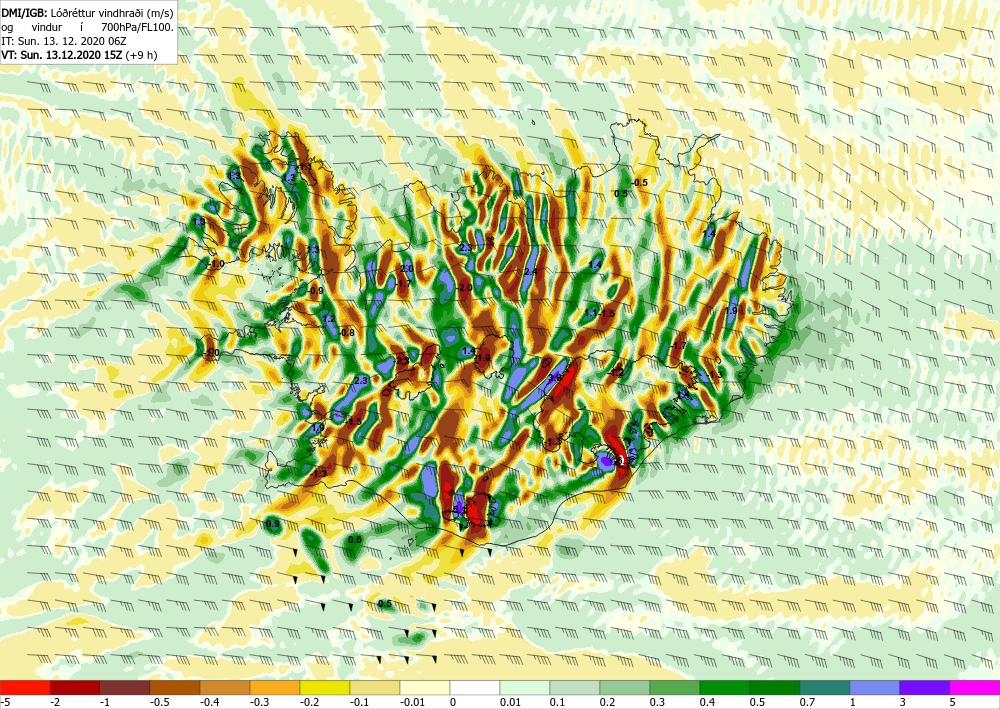Click the '-0.9' value label on the map
This screenshot has width=1000, height=709.
coord(316,291)
